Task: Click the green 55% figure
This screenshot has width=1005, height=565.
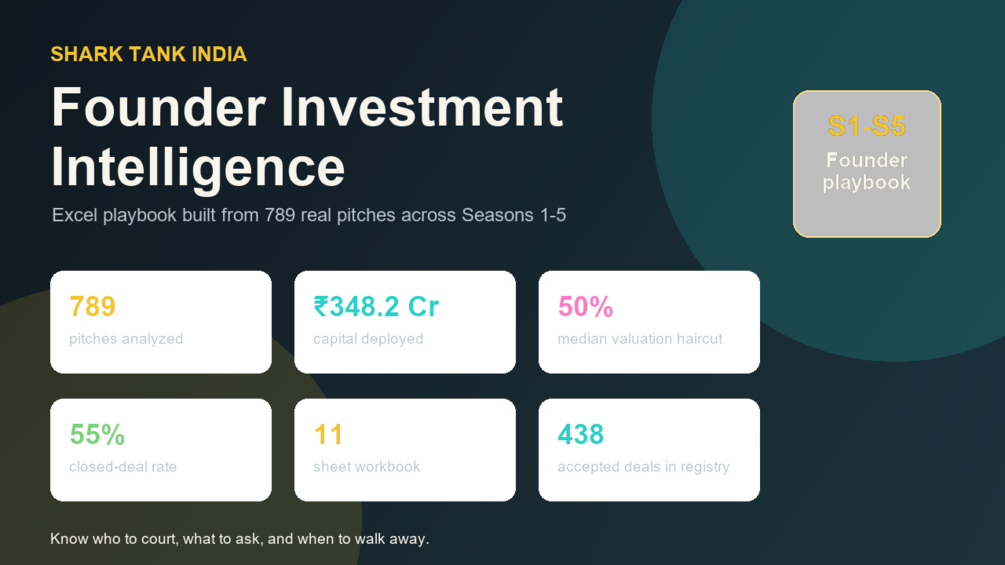Action: click(97, 435)
